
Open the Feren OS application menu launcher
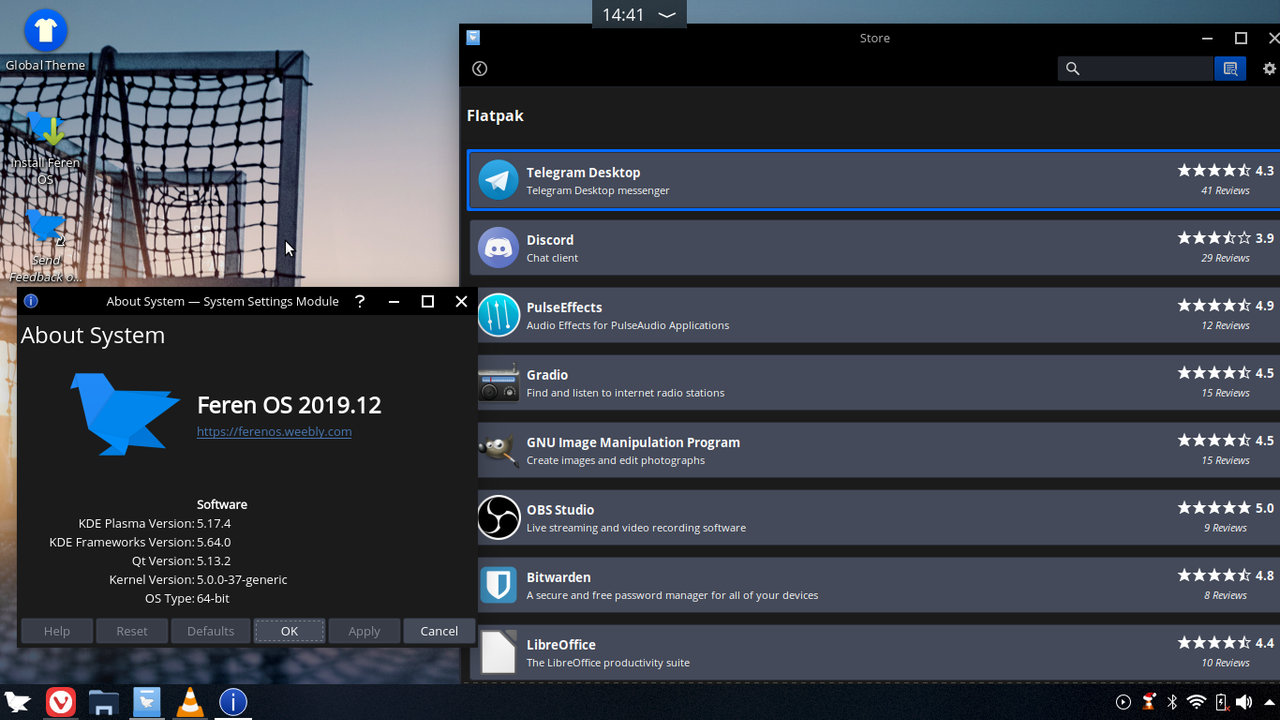pyautogui.click(x=17, y=702)
